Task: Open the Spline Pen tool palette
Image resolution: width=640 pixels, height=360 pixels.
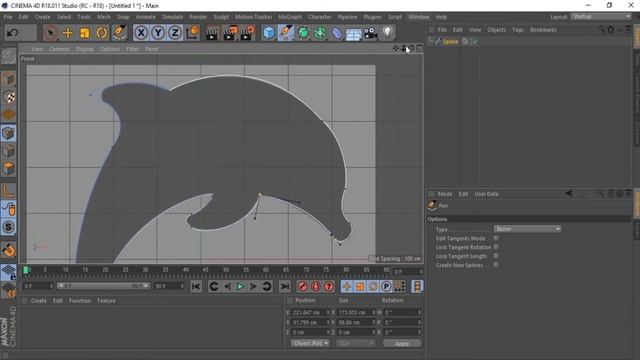Action: pos(286,33)
